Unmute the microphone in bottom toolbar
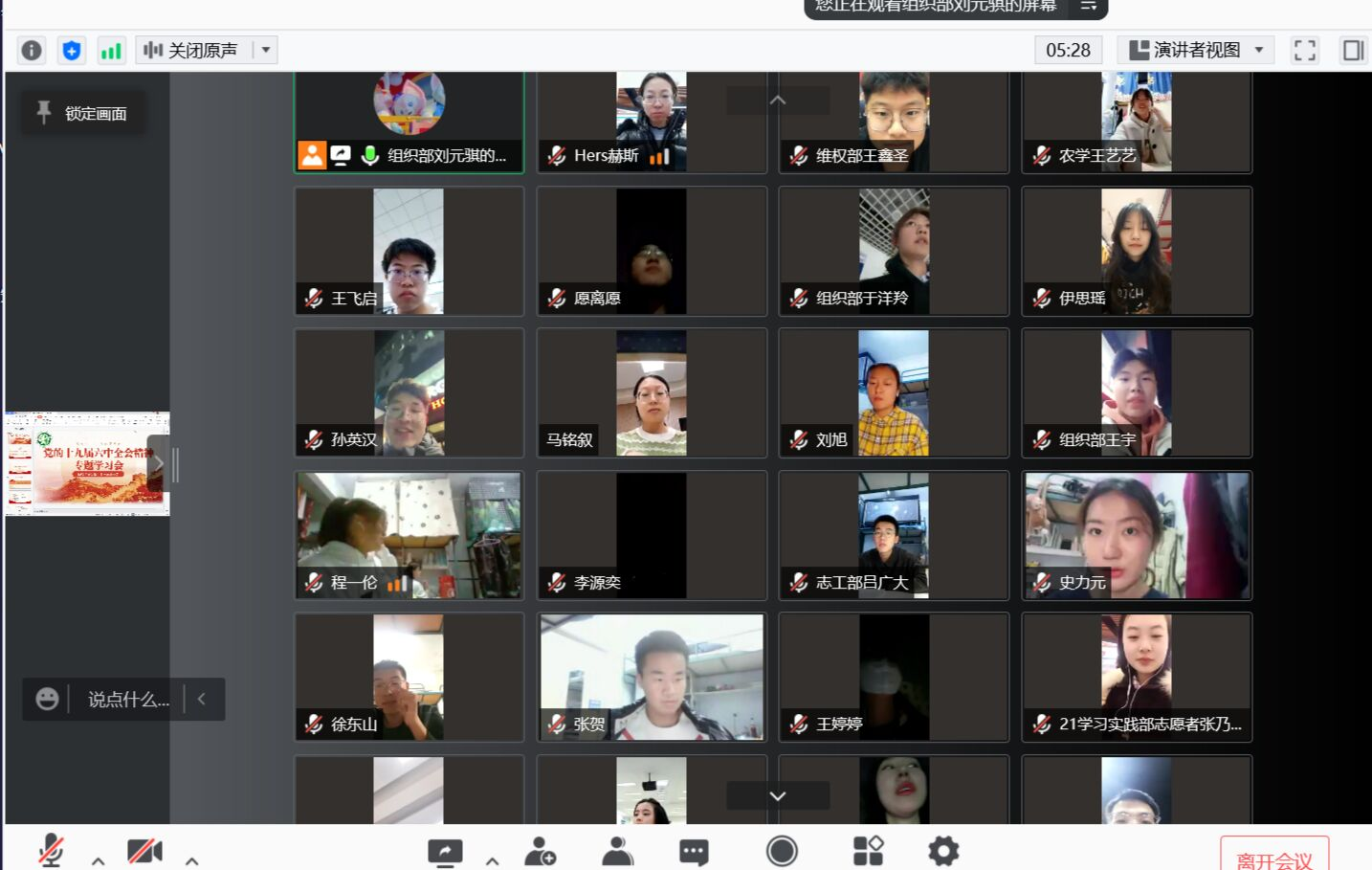This screenshot has height=870, width=1372. pos(51,850)
